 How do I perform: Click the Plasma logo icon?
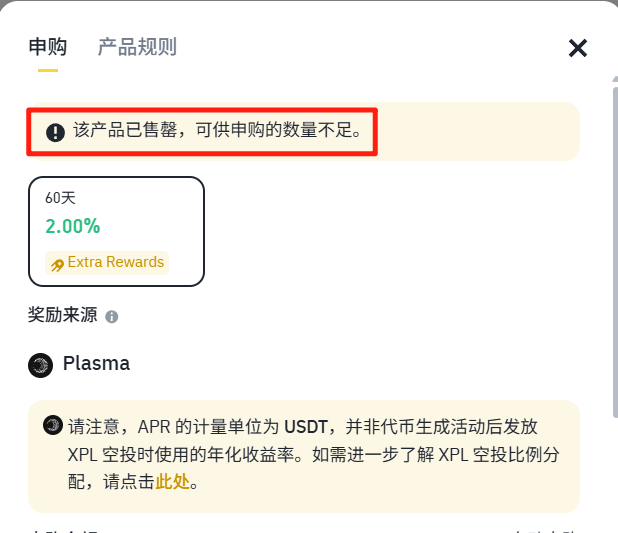[40, 365]
